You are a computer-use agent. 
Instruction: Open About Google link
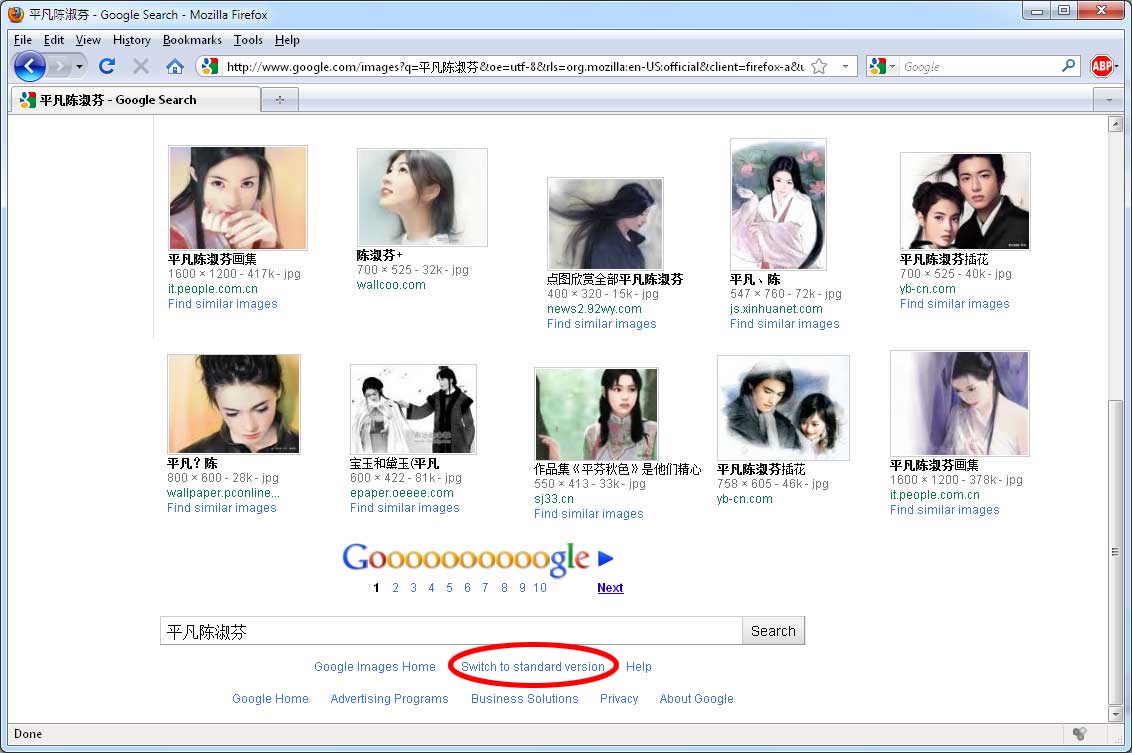click(696, 698)
